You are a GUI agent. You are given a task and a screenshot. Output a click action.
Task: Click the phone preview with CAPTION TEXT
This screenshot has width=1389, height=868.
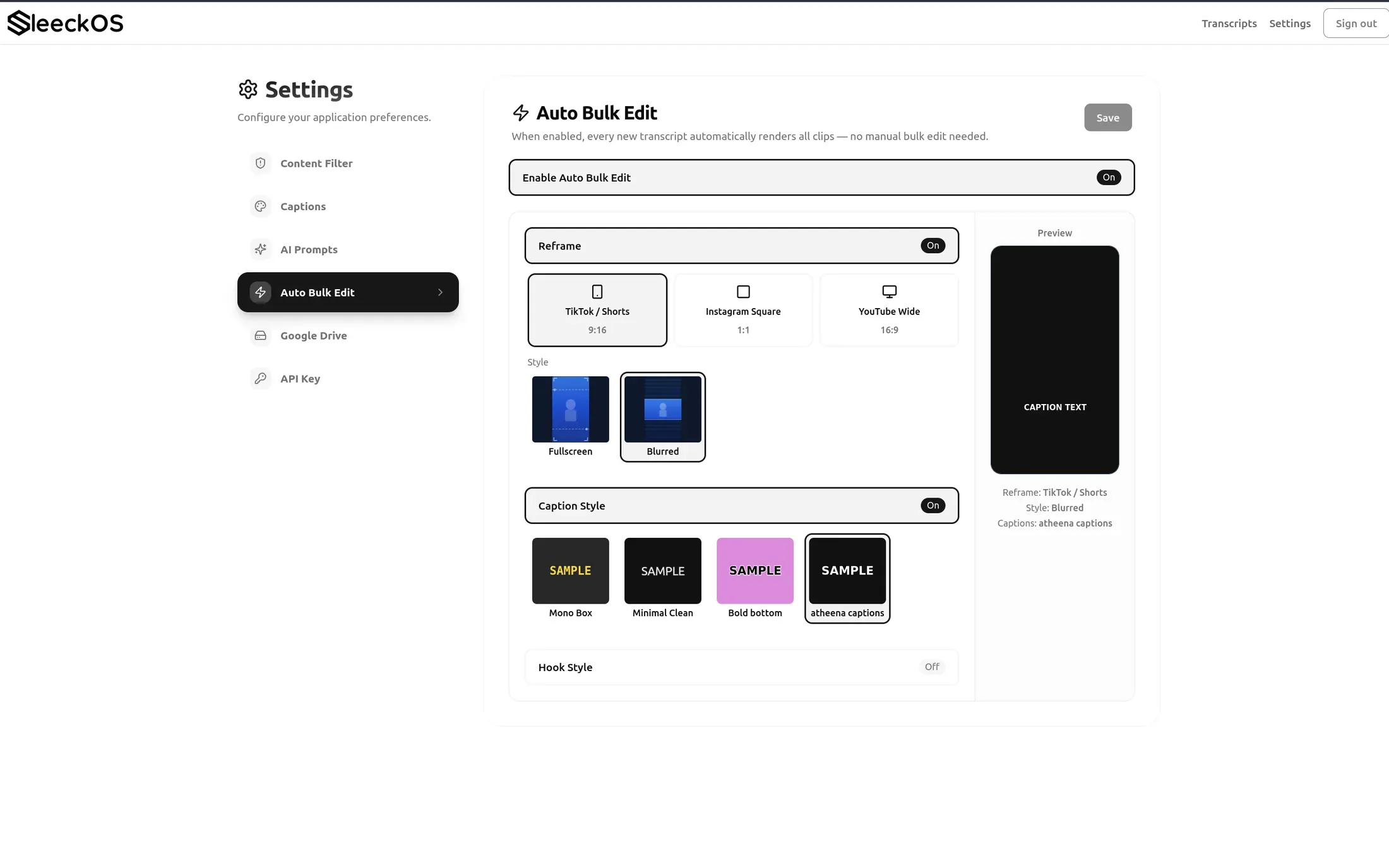tap(1054, 360)
